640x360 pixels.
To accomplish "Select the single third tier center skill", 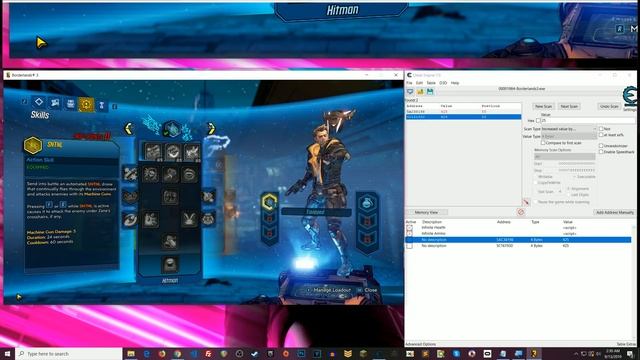I will point(170,197).
